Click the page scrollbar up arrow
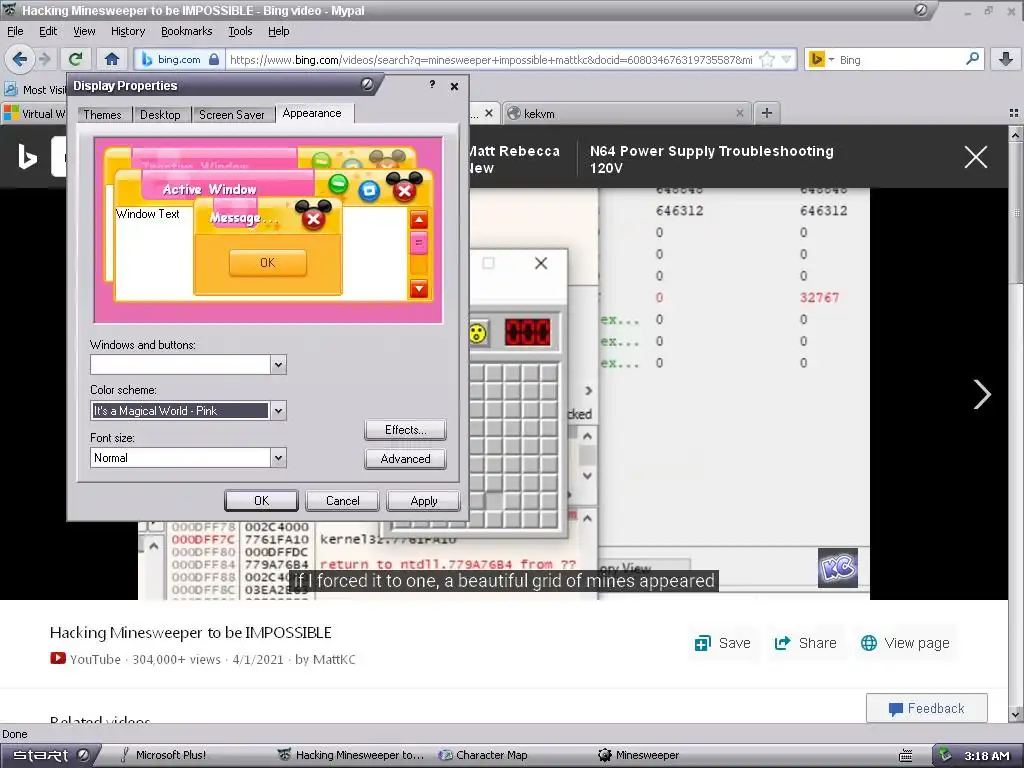The width and height of the screenshot is (1024, 768). tap(1016, 134)
